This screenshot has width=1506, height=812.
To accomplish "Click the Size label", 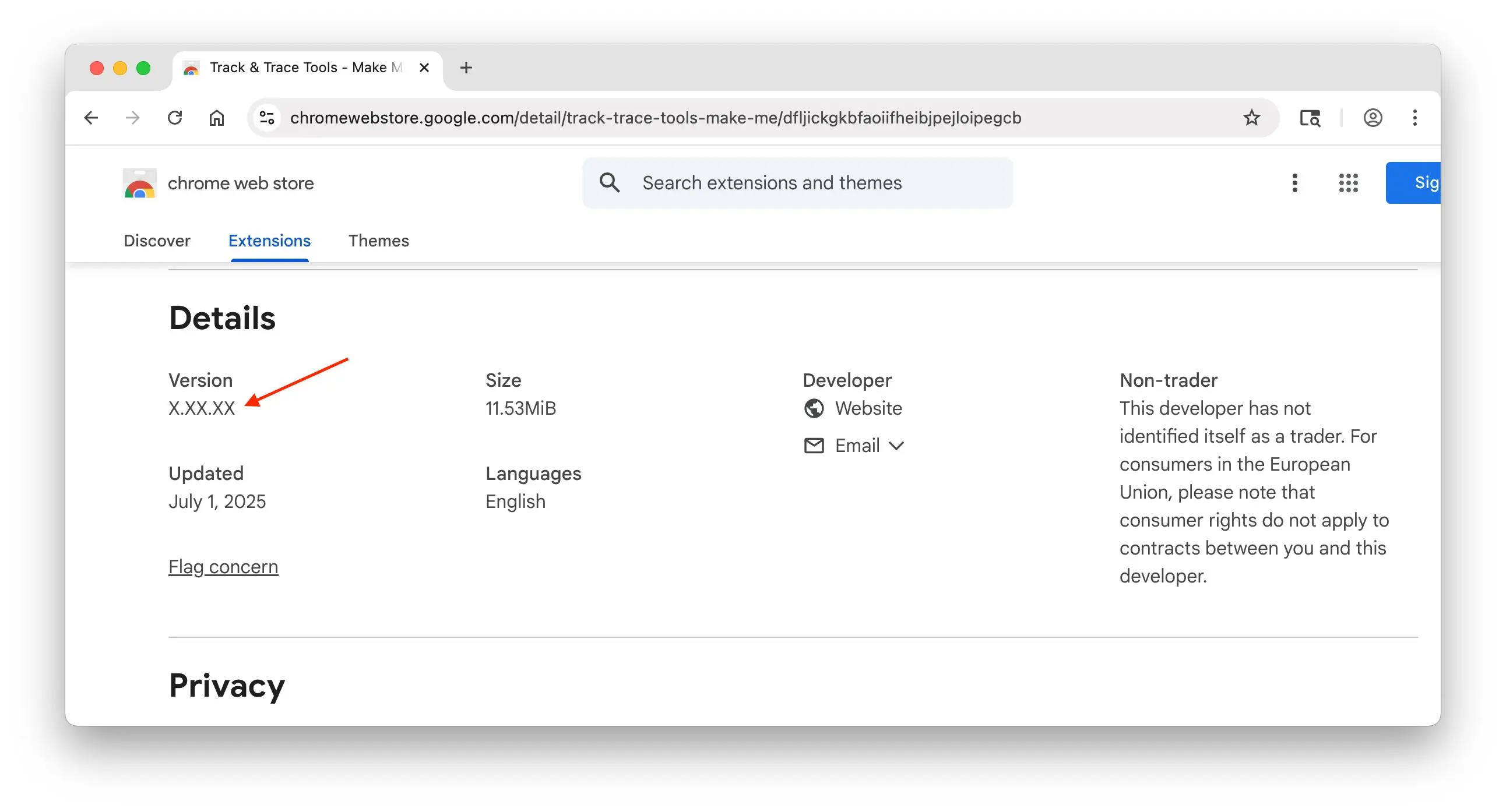I will [504, 380].
